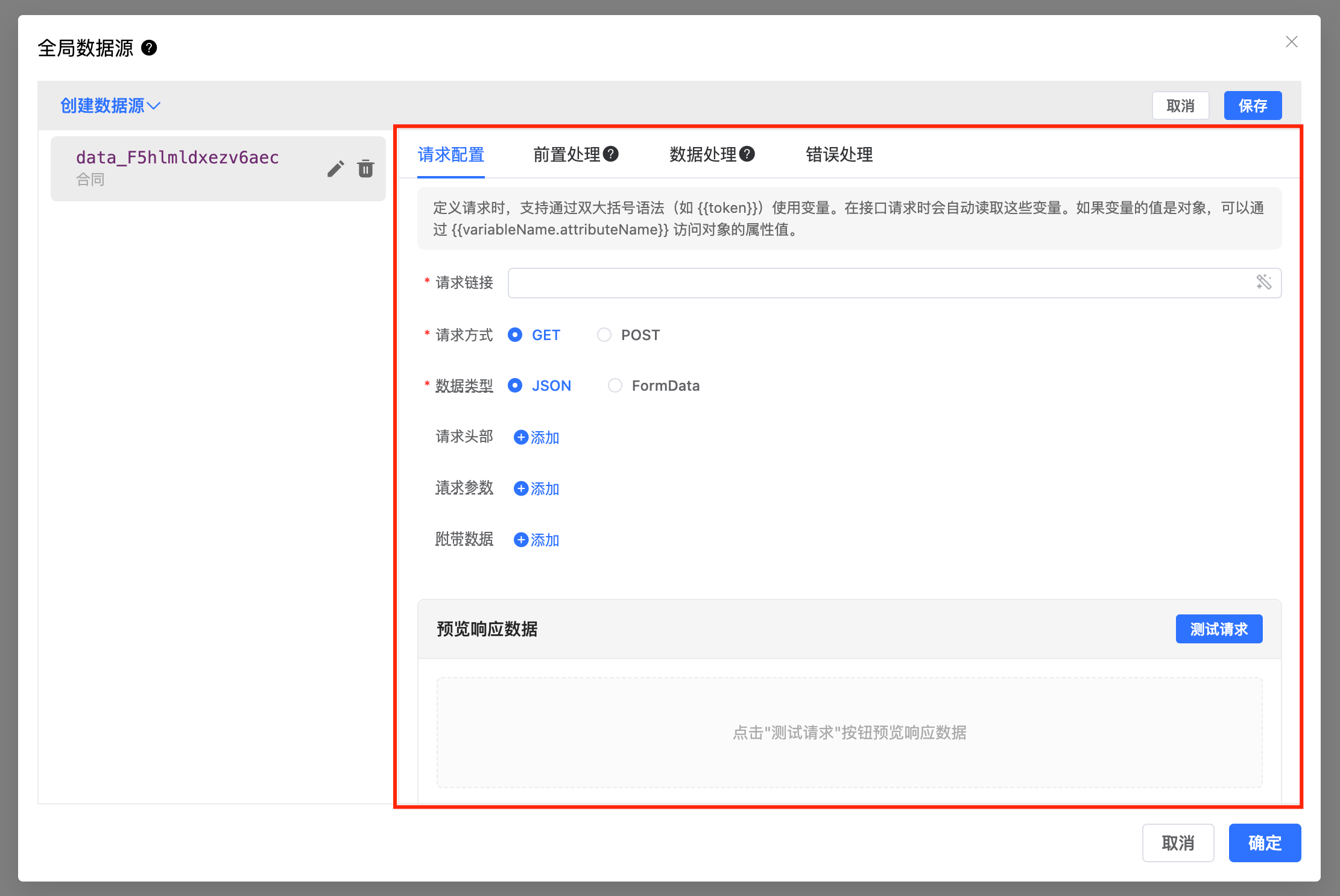Choose JSON data type radio
This screenshot has width=1340, height=896.
[x=515, y=385]
